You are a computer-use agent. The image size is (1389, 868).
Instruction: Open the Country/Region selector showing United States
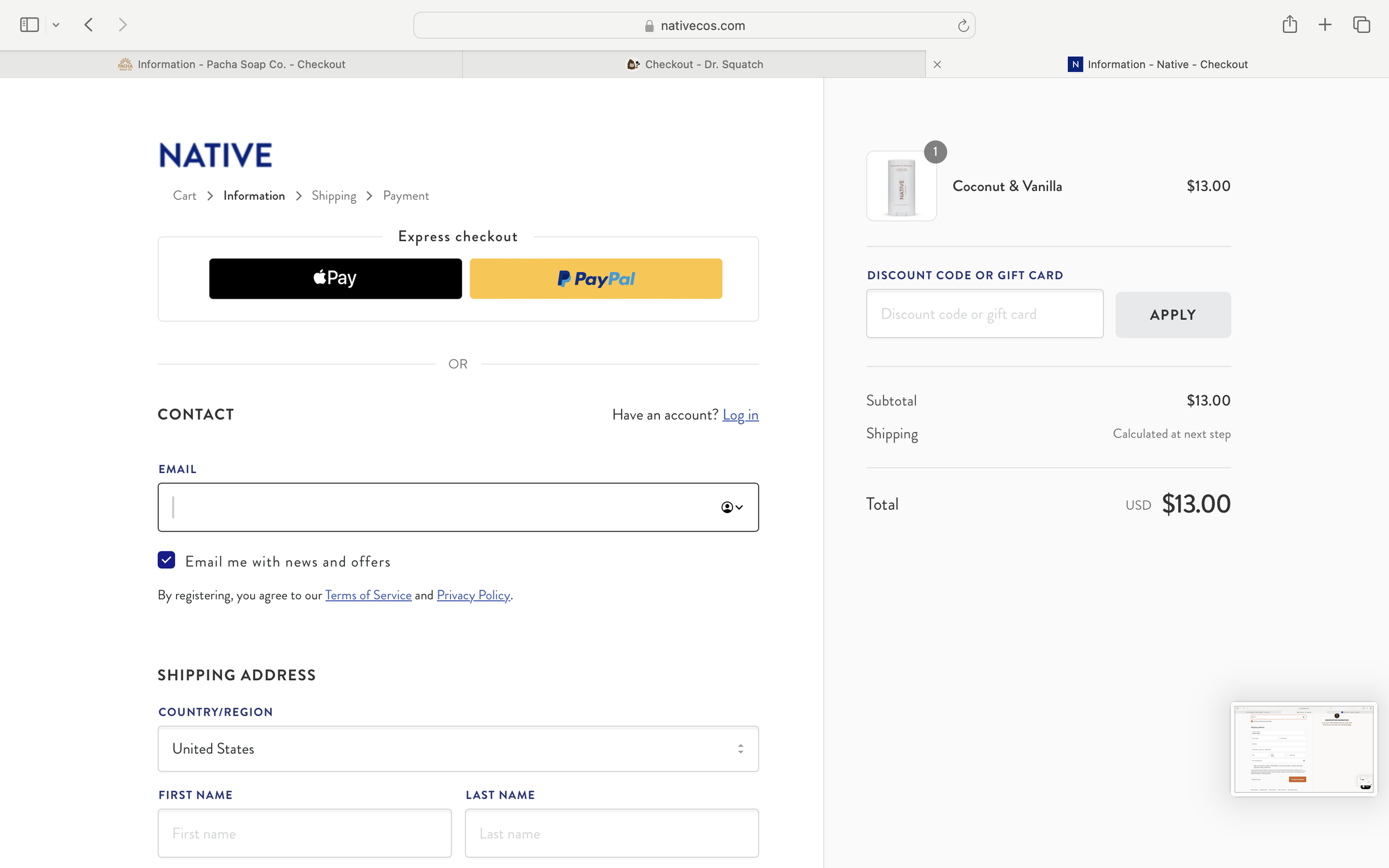tap(458, 749)
